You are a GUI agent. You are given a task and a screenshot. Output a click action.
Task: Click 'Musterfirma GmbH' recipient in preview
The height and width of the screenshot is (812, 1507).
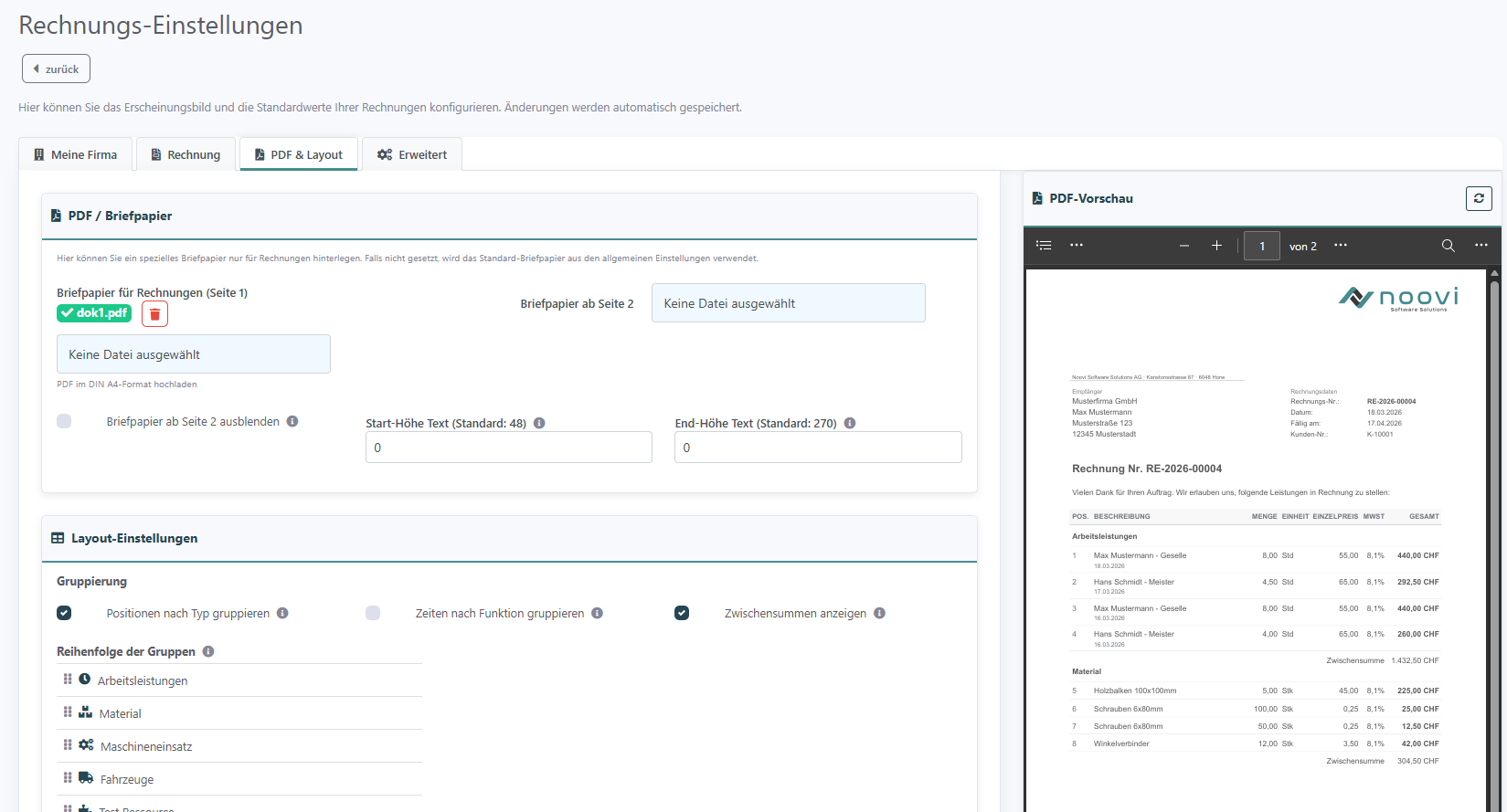(x=1105, y=401)
